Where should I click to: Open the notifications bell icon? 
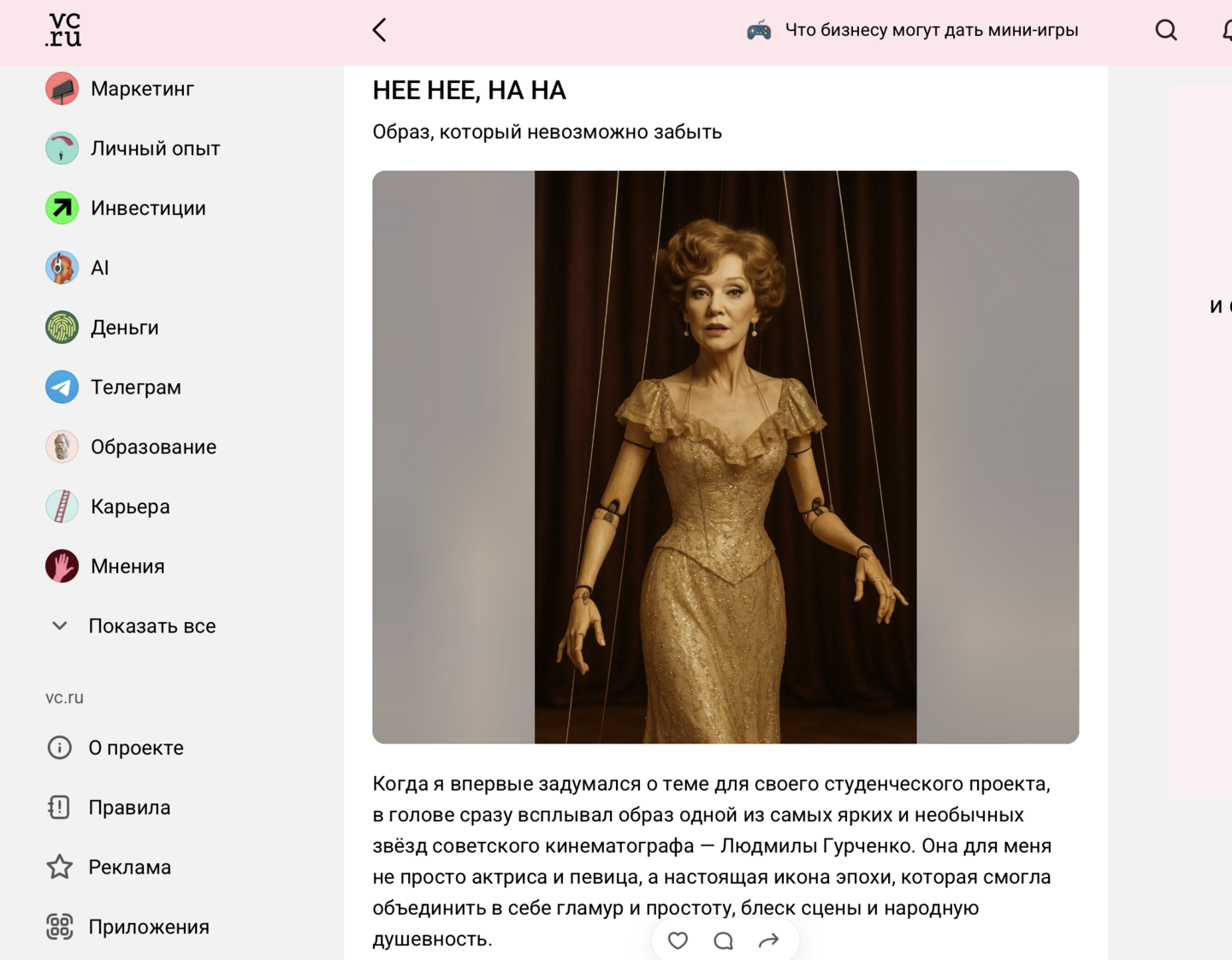point(1227,30)
